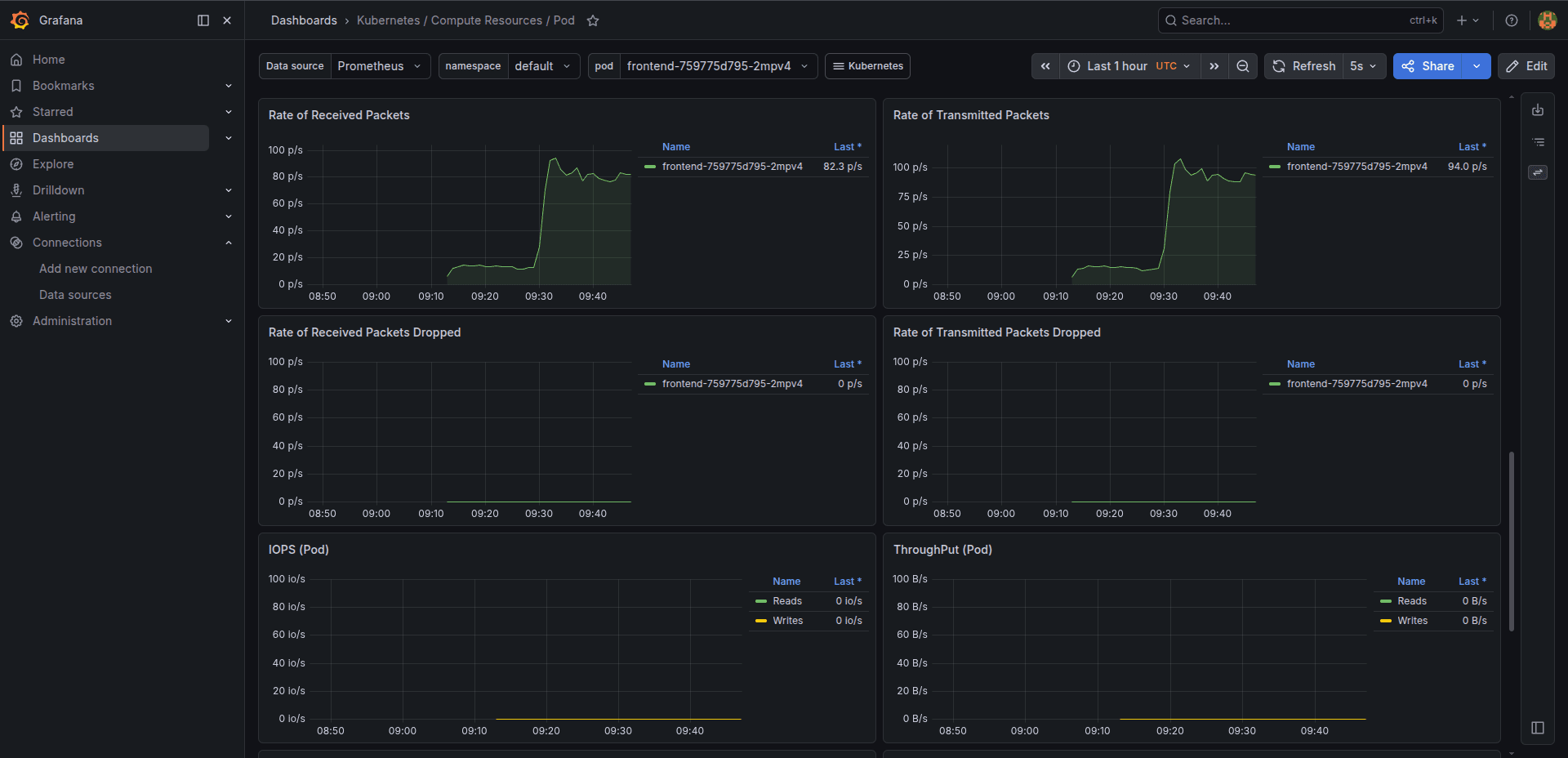The width and height of the screenshot is (1568, 758).
Task: Zoom out the time range
Action: 1243,66
